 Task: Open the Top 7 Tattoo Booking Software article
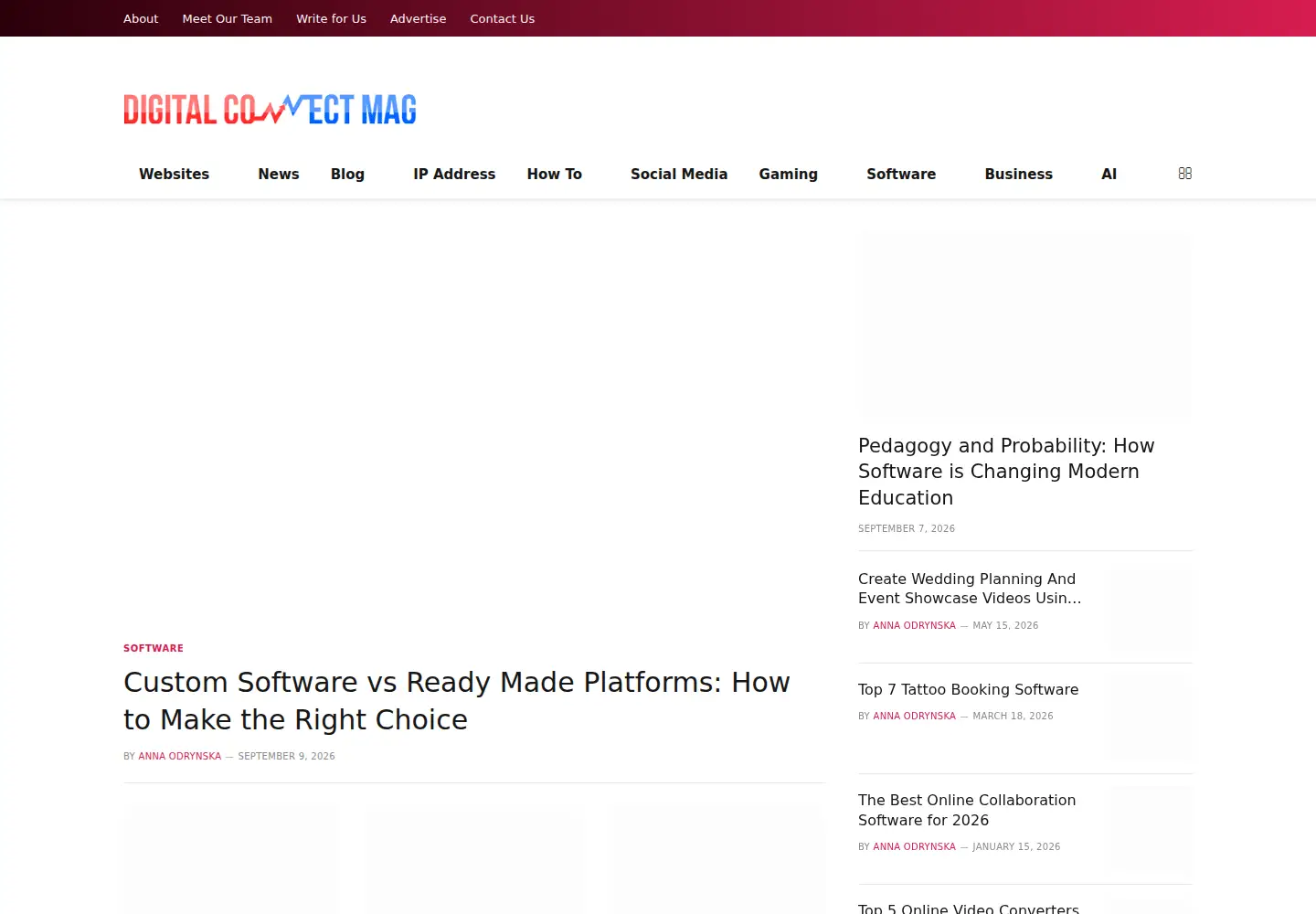[x=969, y=689]
